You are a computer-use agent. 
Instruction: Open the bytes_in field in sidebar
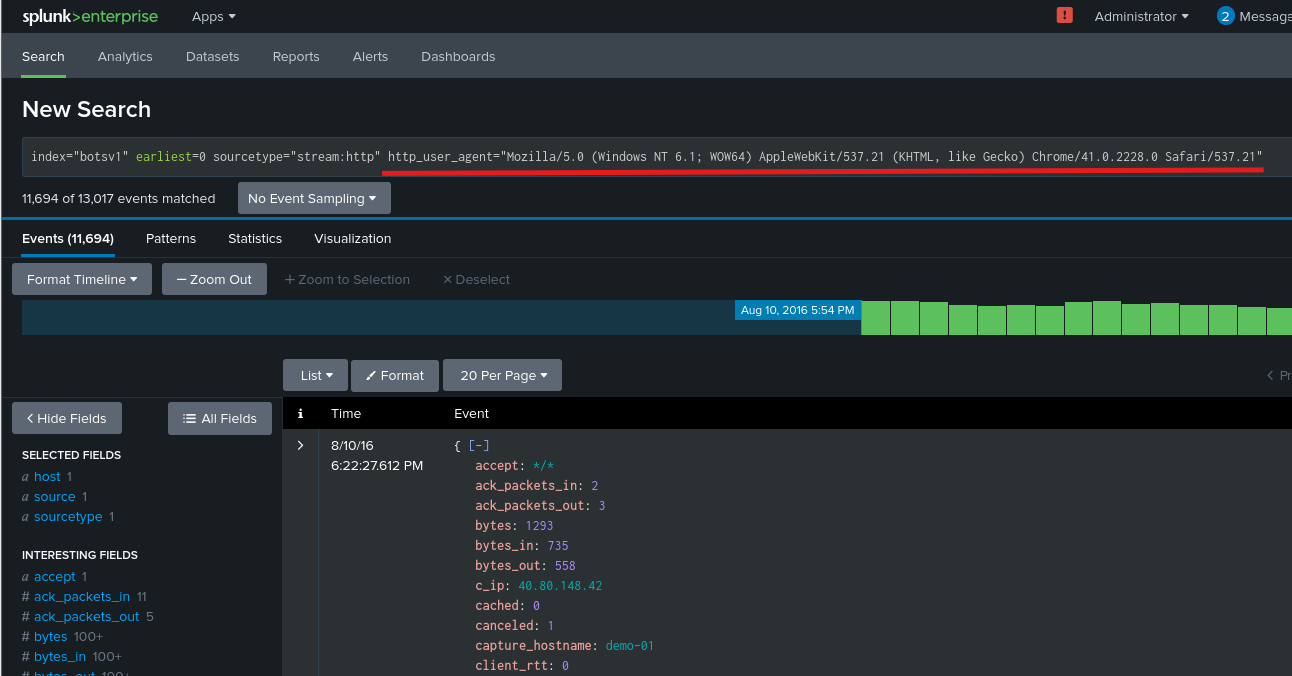pyautogui.click(x=60, y=656)
